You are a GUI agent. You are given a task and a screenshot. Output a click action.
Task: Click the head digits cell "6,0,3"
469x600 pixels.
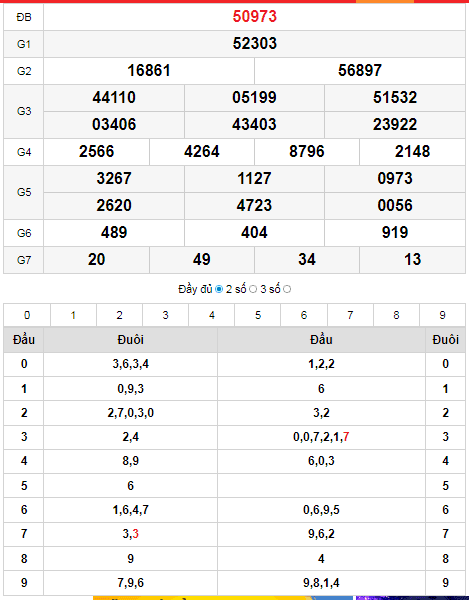coord(321,461)
